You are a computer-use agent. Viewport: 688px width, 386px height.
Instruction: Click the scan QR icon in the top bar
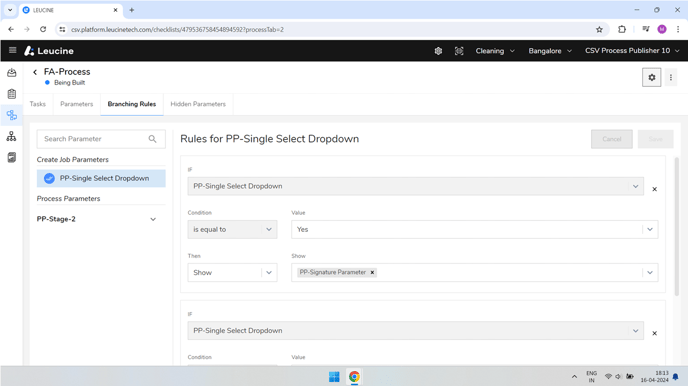pos(459,51)
